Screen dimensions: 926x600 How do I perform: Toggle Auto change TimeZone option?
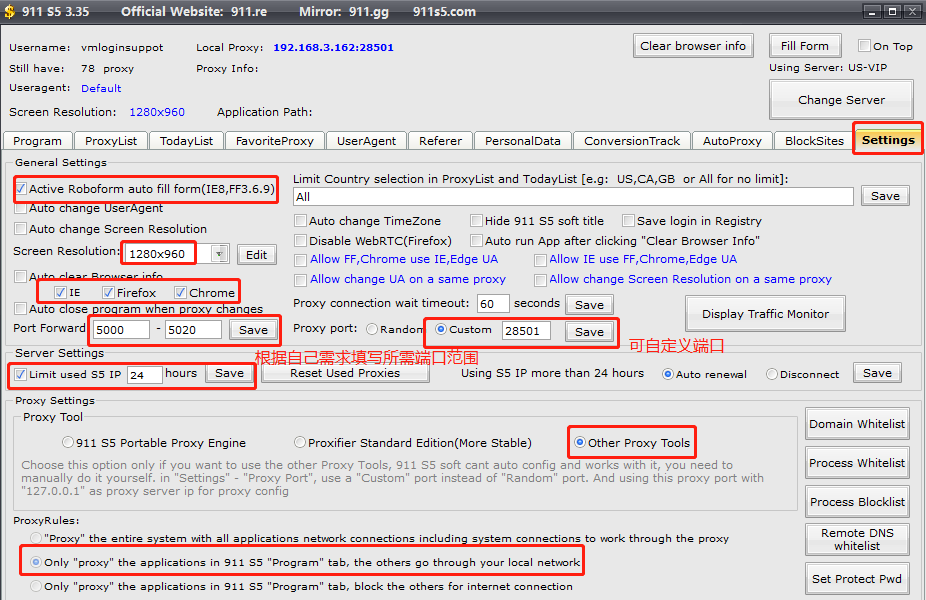coord(301,221)
